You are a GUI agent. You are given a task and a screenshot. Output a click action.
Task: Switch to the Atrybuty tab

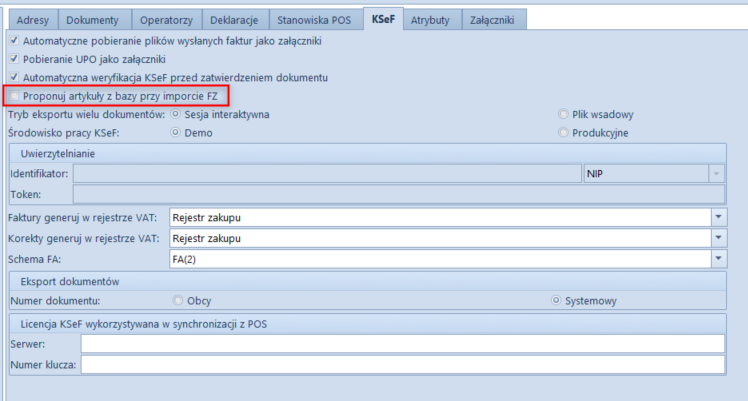[x=430, y=20]
